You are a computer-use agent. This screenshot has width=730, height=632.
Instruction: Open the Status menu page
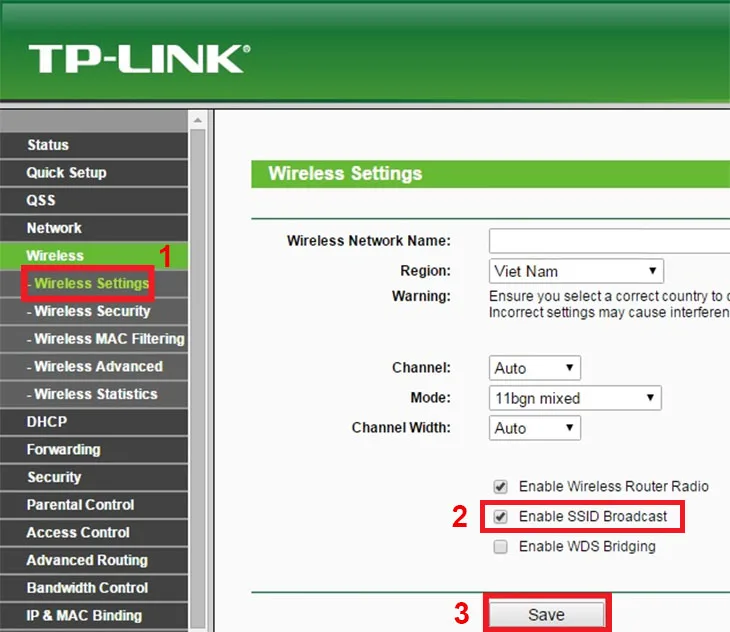(x=94, y=145)
